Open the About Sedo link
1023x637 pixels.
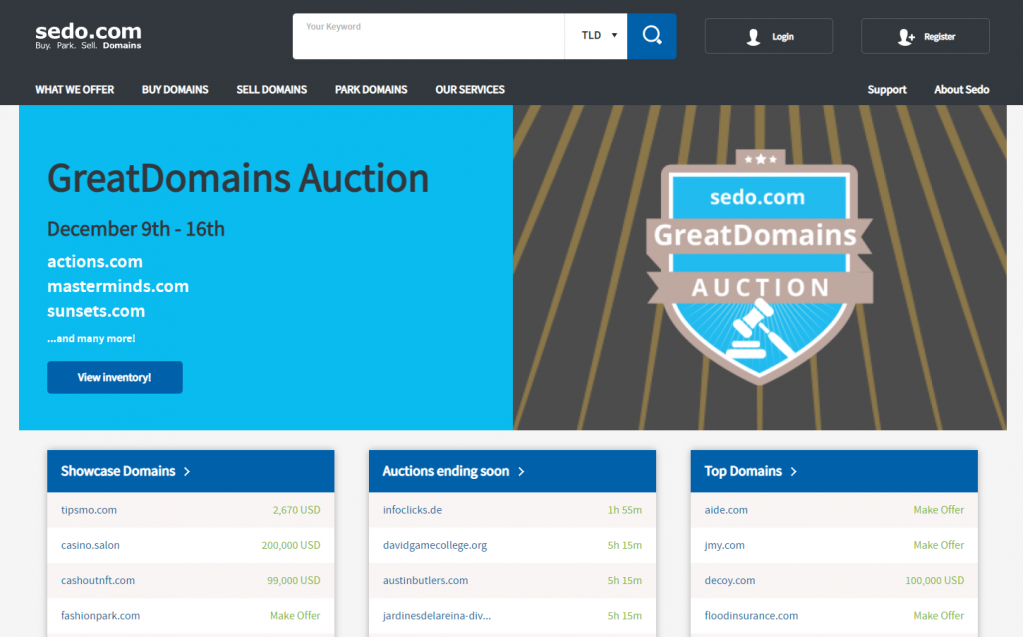click(x=962, y=89)
